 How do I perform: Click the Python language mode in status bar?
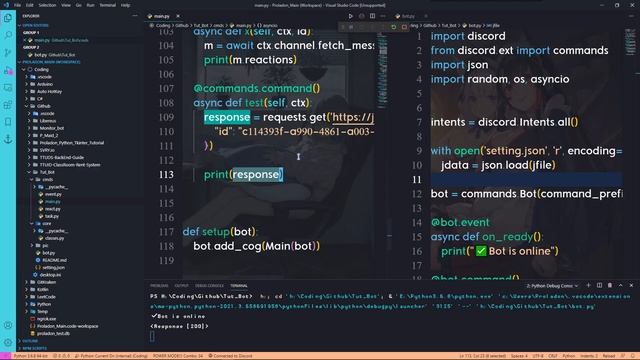(569, 356)
